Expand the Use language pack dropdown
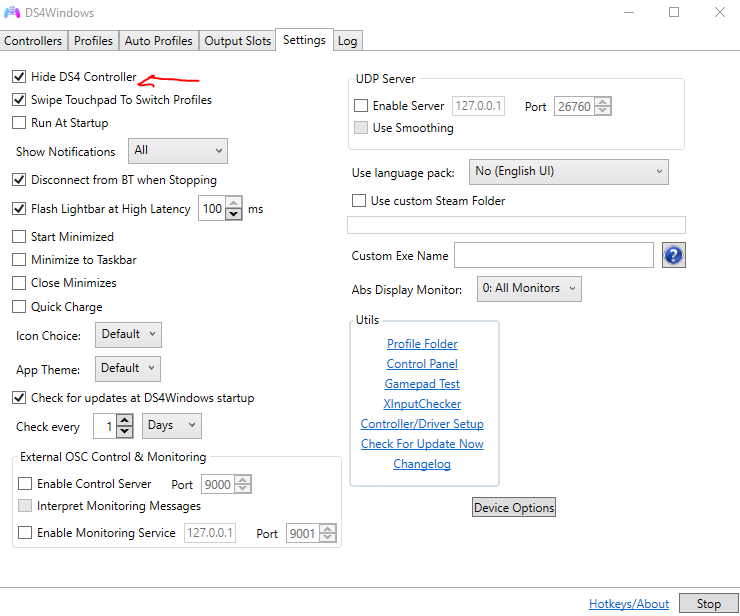The height and width of the screenshot is (616, 740). click(568, 172)
